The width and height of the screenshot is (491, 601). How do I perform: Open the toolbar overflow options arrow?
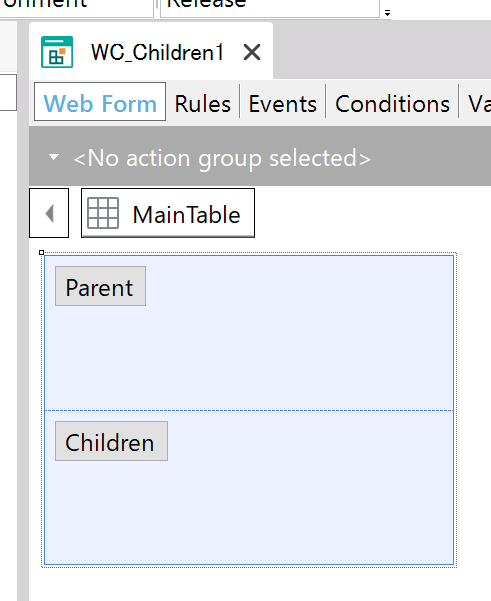coord(387,13)
